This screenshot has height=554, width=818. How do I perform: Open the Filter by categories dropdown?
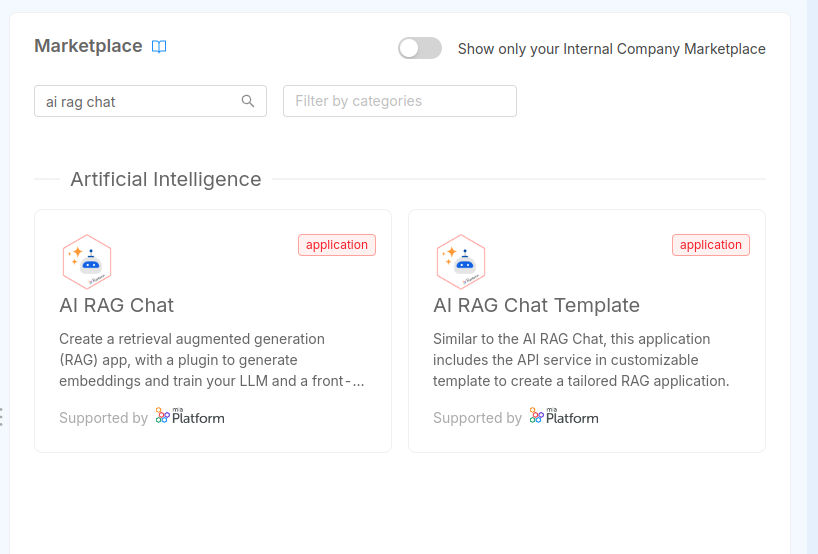click(400, 101)
